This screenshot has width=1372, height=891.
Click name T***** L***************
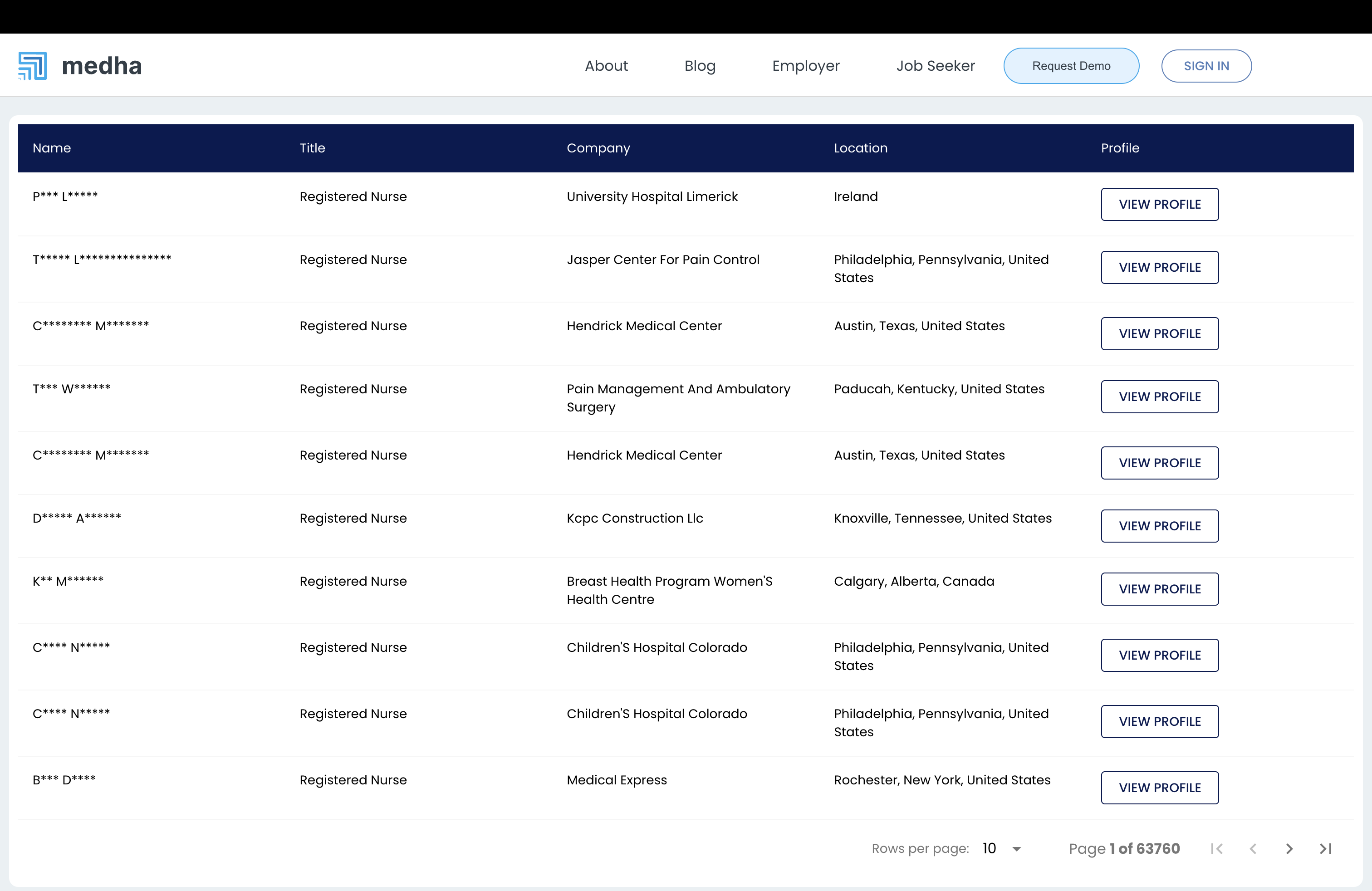pos(102,259)
